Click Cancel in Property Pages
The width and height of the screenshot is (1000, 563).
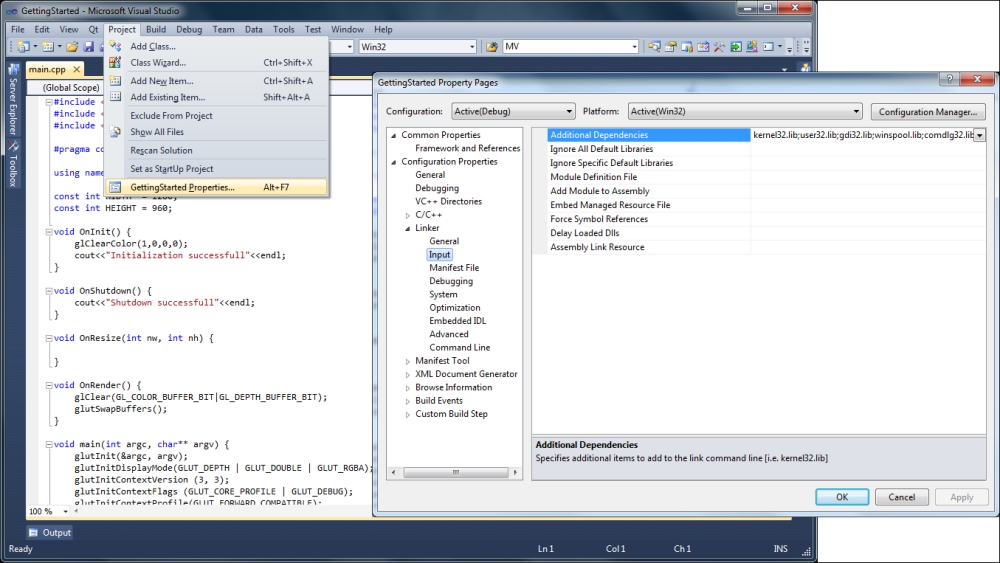[902, 497]
